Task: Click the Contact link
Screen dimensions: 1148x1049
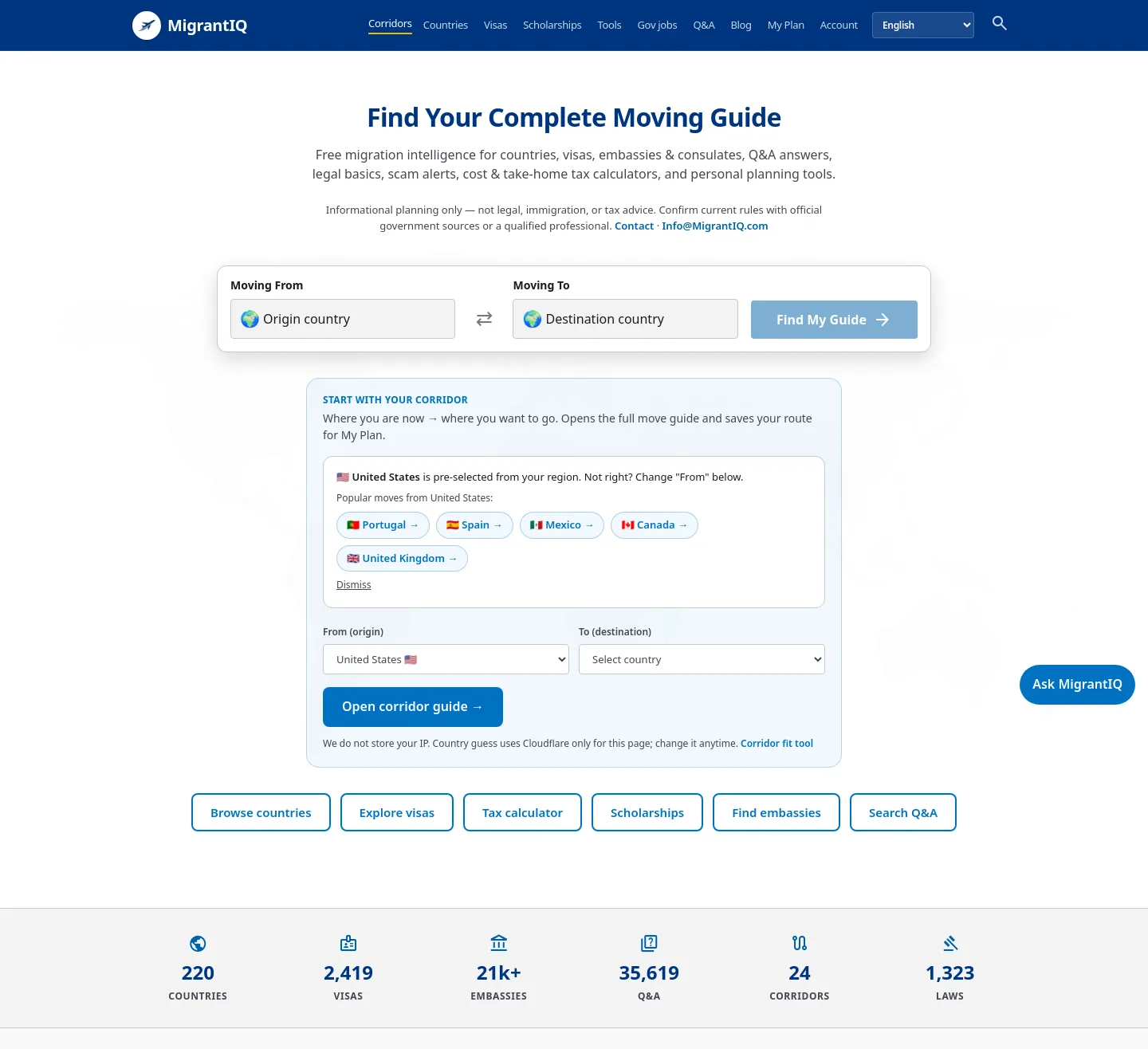Action: [634, 226]
